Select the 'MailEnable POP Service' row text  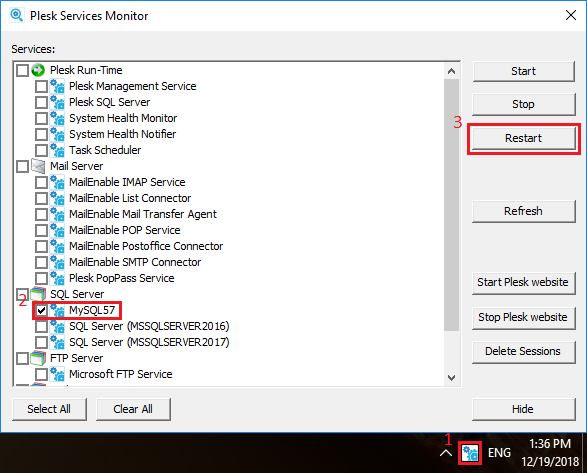pos(125,230)
